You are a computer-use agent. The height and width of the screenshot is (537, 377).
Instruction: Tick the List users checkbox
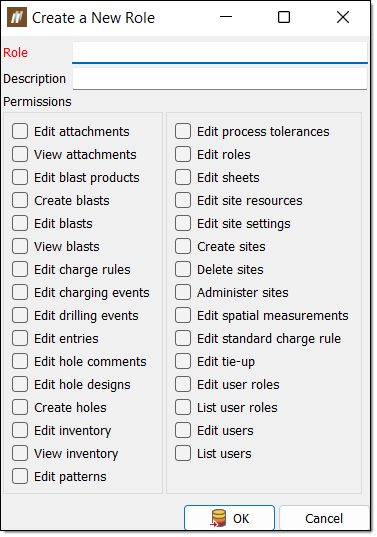click(x=183, y=453)
